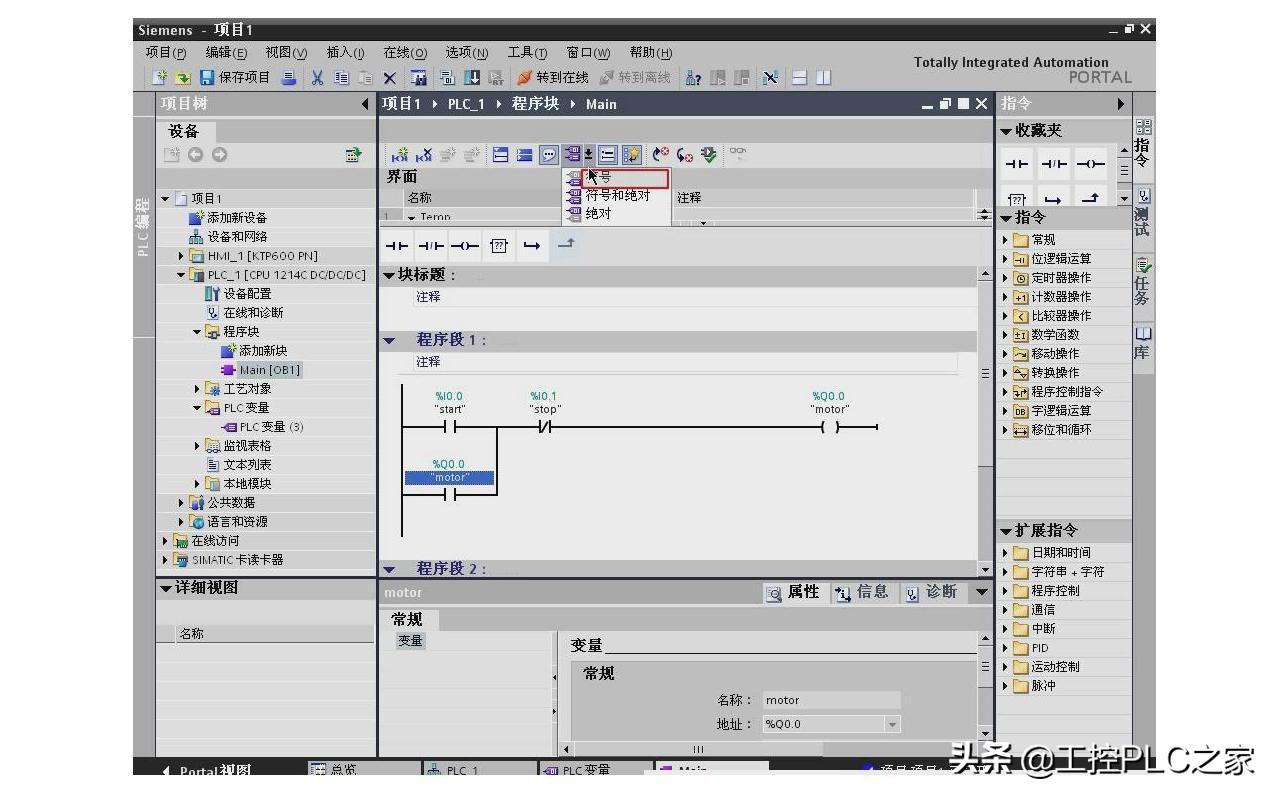Insert normally open contact from editor favorites bar
Viewport: 1280px width, 800px height.
pos(398,246)
